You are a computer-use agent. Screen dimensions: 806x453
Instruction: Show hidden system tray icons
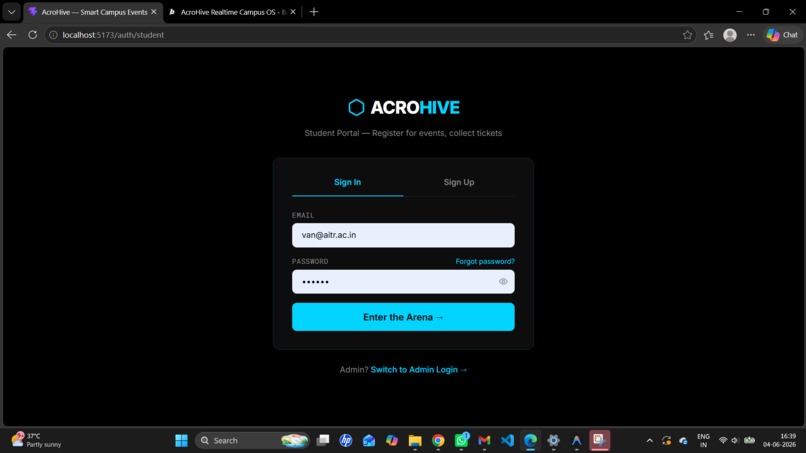(x=650, y=441)
